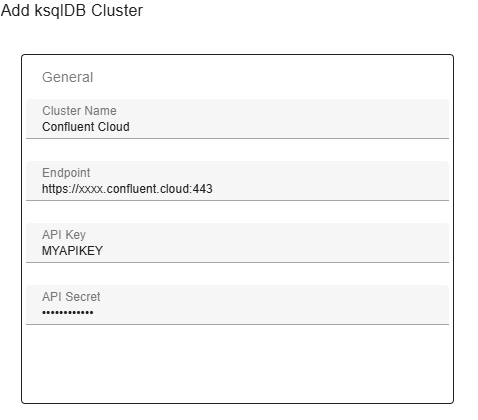Click the Add ksqlDB Cluster heading
Image resolution: width=478 pixels, height=420 pixels.
pyautogui.click(x=72, y=10)
